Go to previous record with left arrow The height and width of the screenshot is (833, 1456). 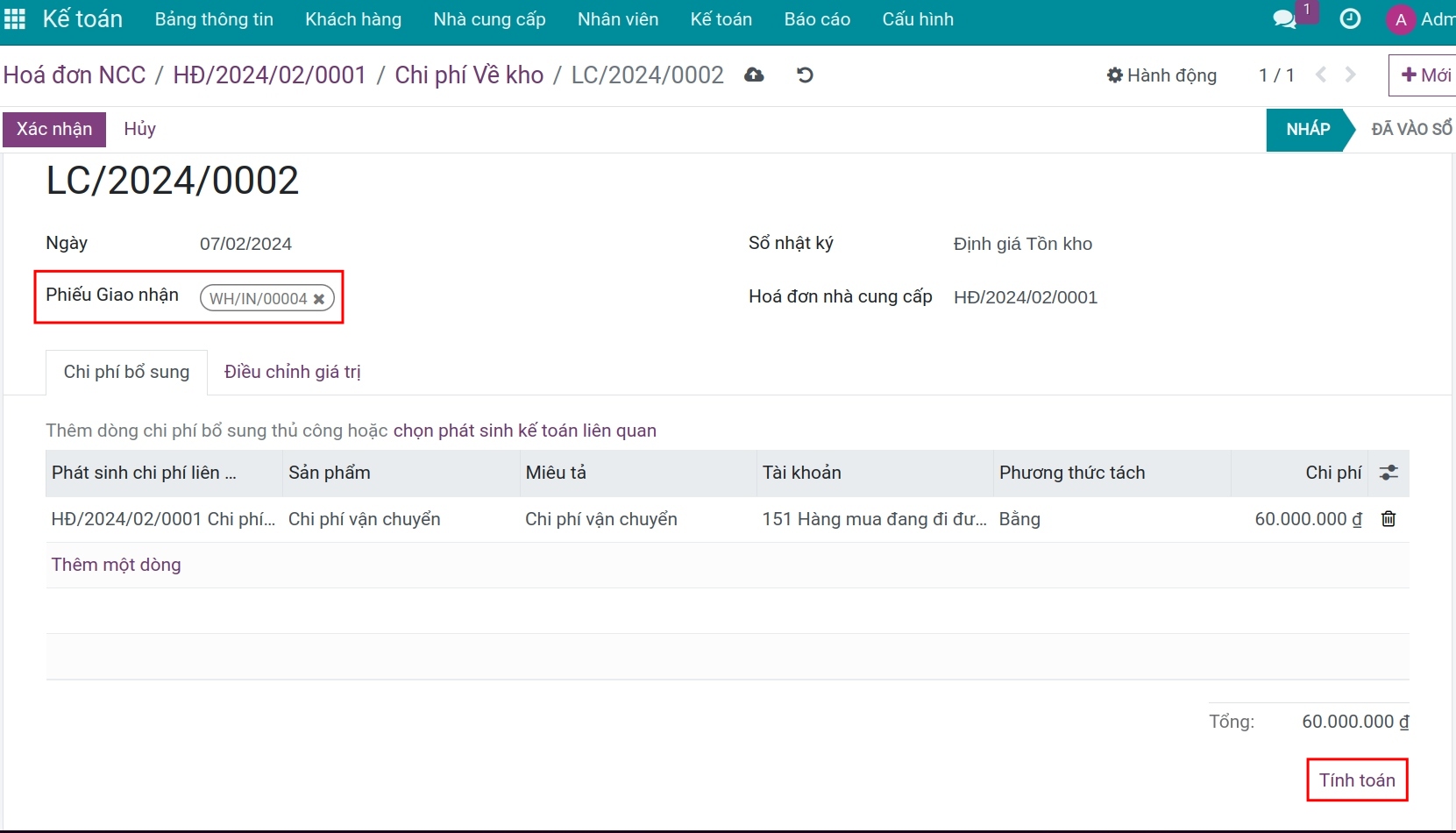pos(1321,75)
